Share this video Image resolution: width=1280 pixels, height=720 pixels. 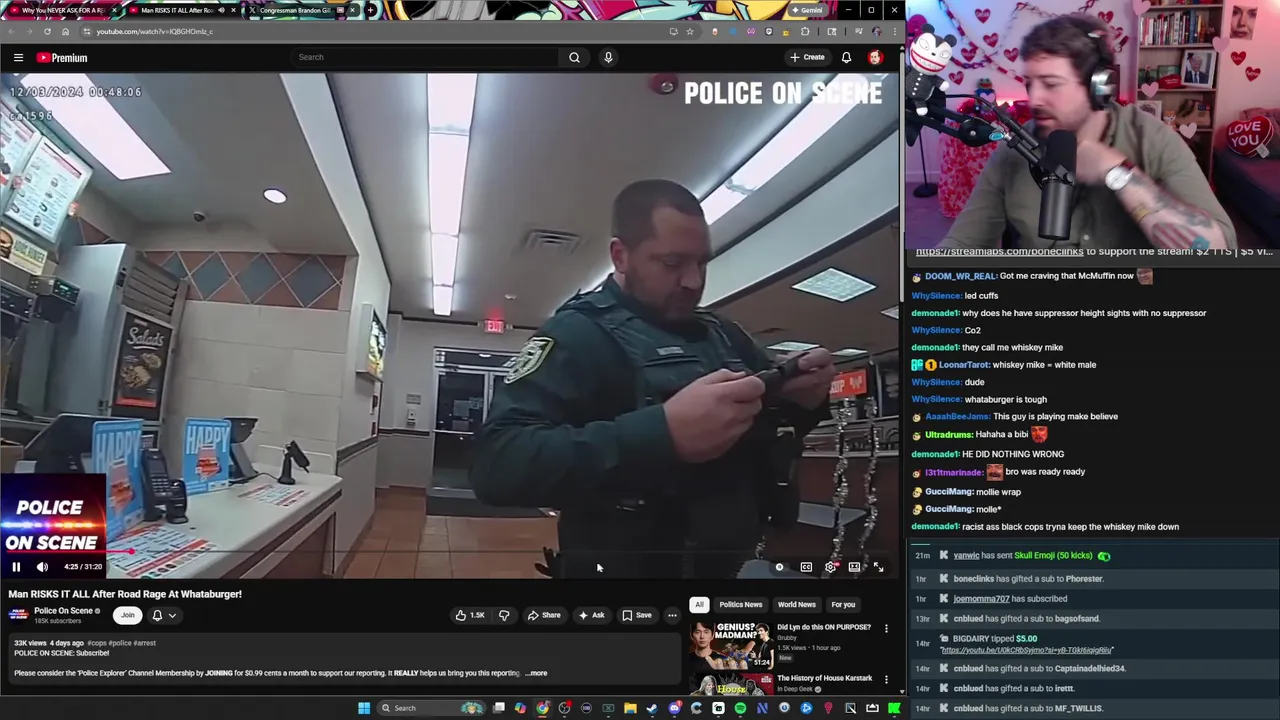click(544, 615)
